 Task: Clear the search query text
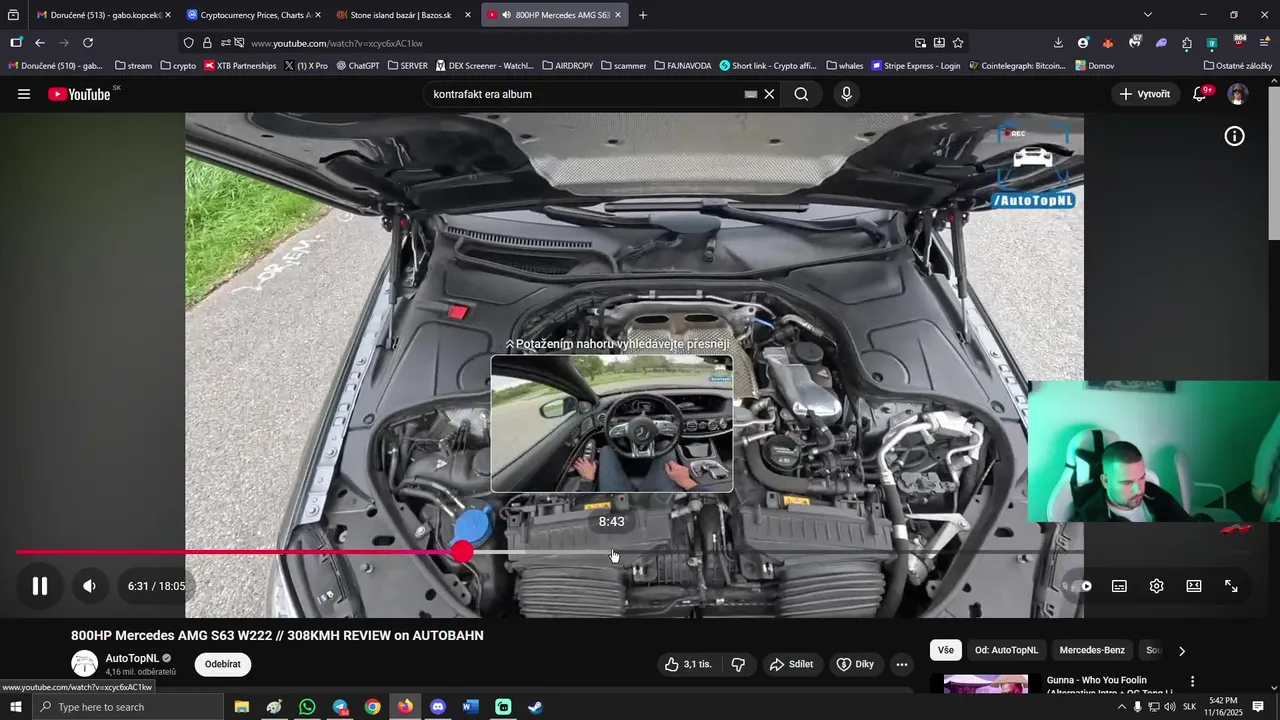[x=769, y=94]
